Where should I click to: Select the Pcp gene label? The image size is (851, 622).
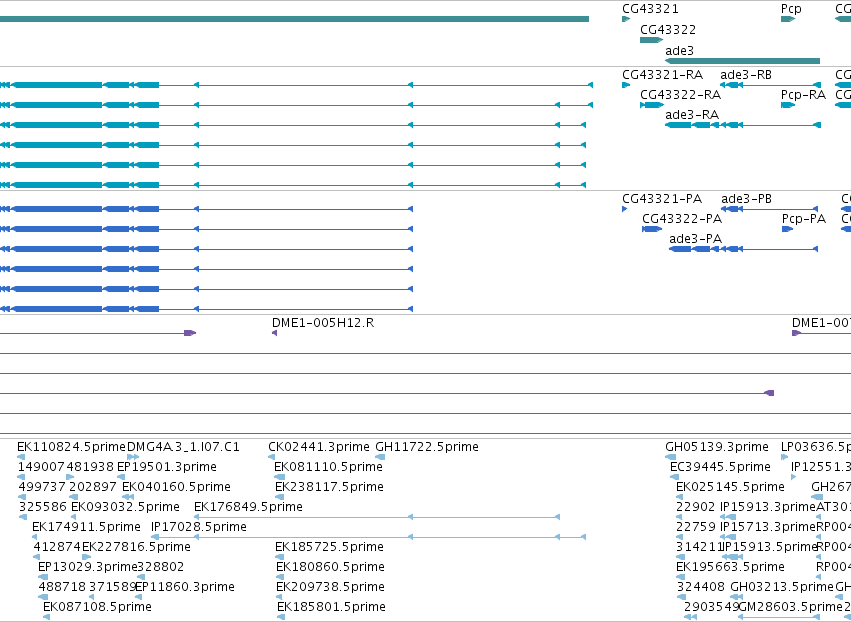tap(791, 9)
